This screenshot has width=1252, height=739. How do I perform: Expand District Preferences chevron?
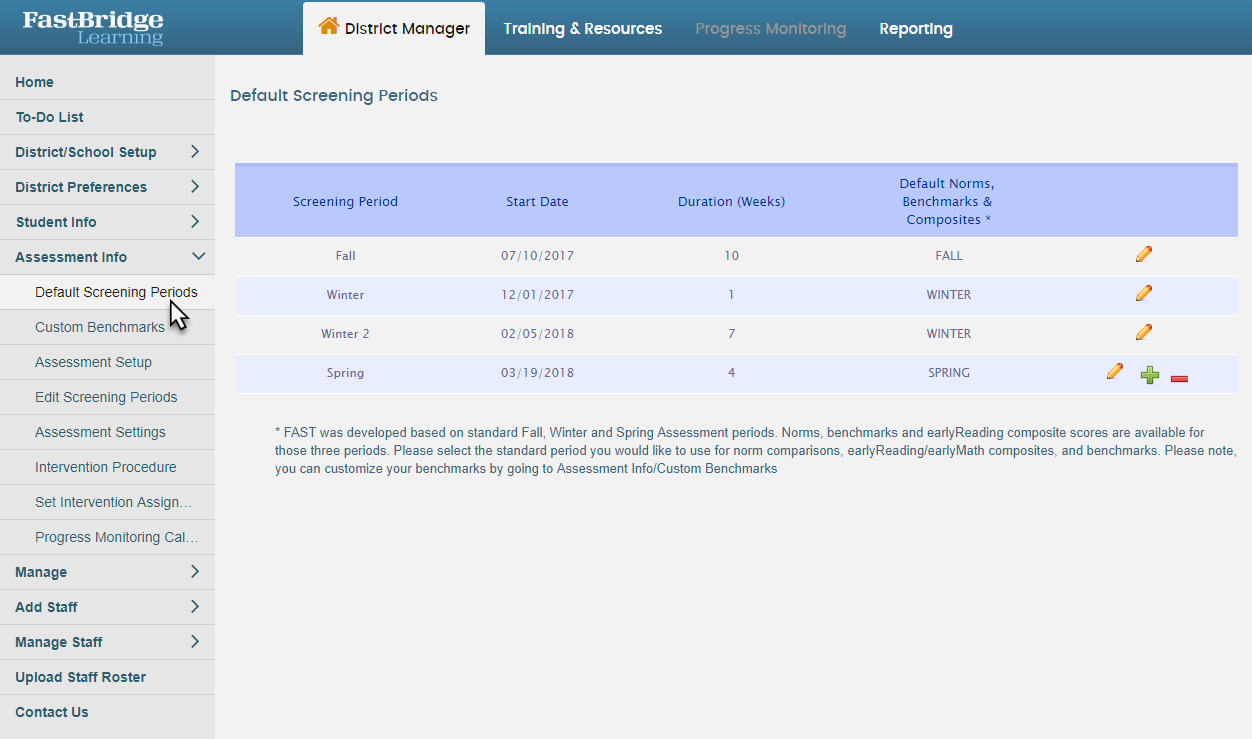(x=195, y=187)
